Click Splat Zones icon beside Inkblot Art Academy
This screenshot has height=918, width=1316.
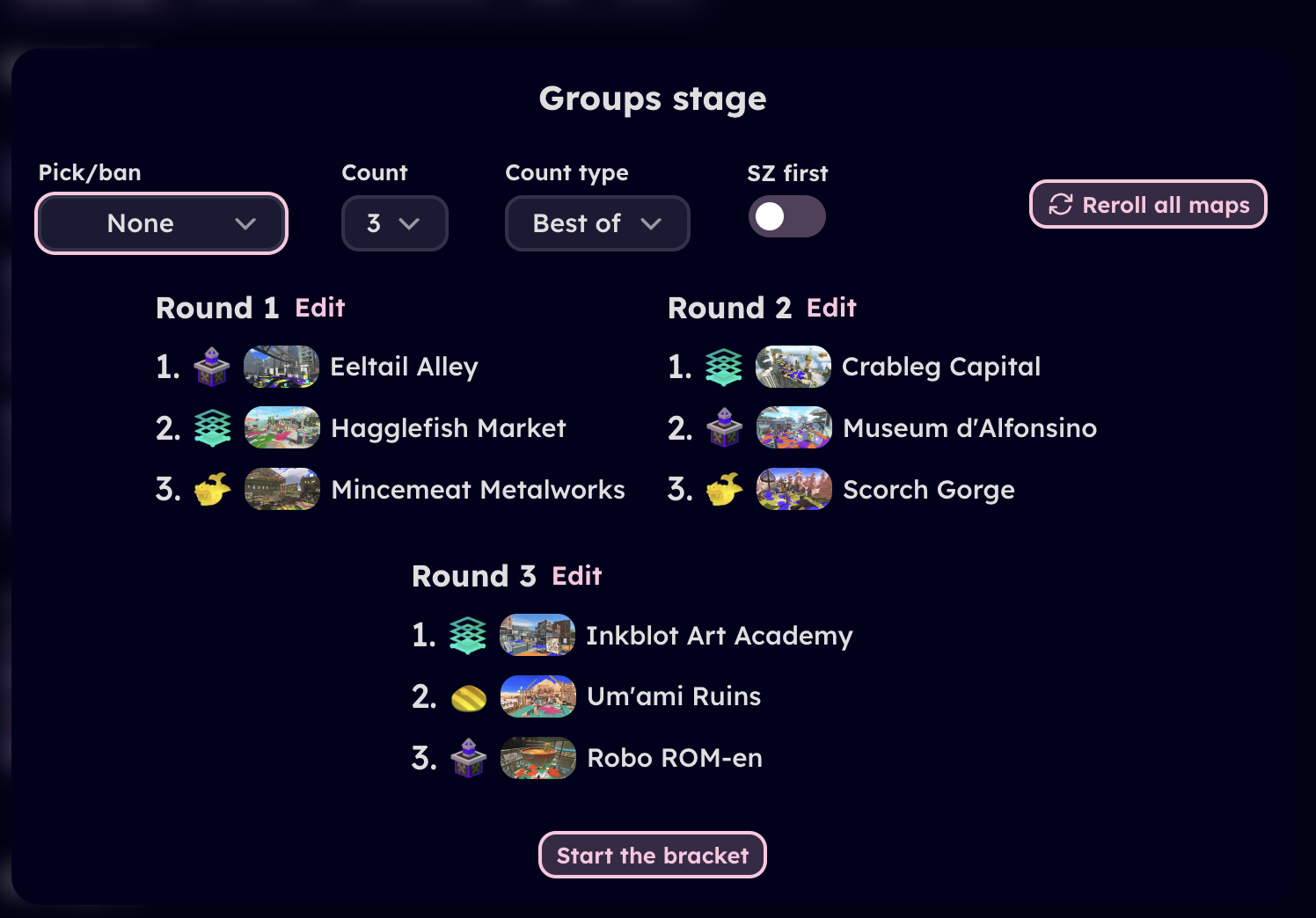point(468,635)
